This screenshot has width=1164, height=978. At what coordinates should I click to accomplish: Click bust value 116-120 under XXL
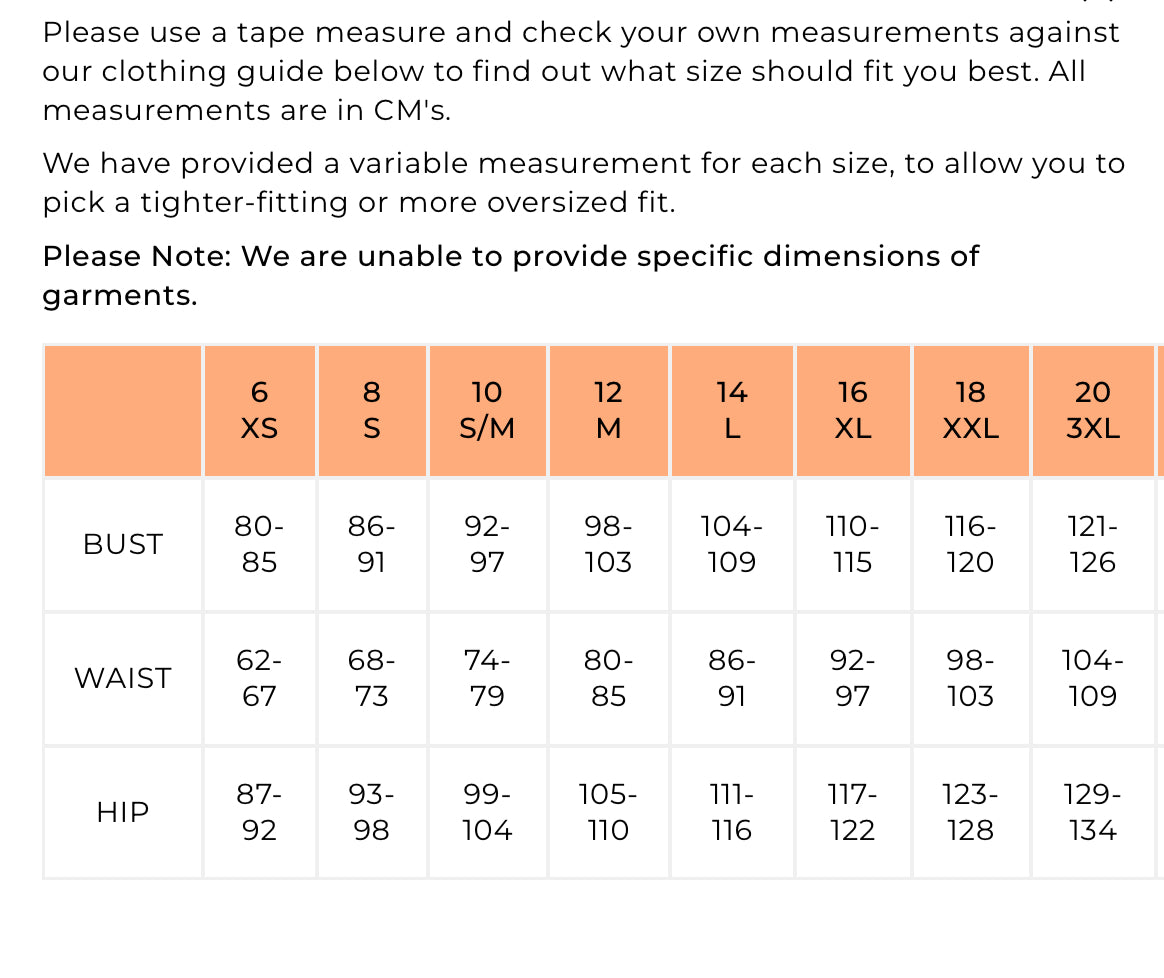click(970, 544)
